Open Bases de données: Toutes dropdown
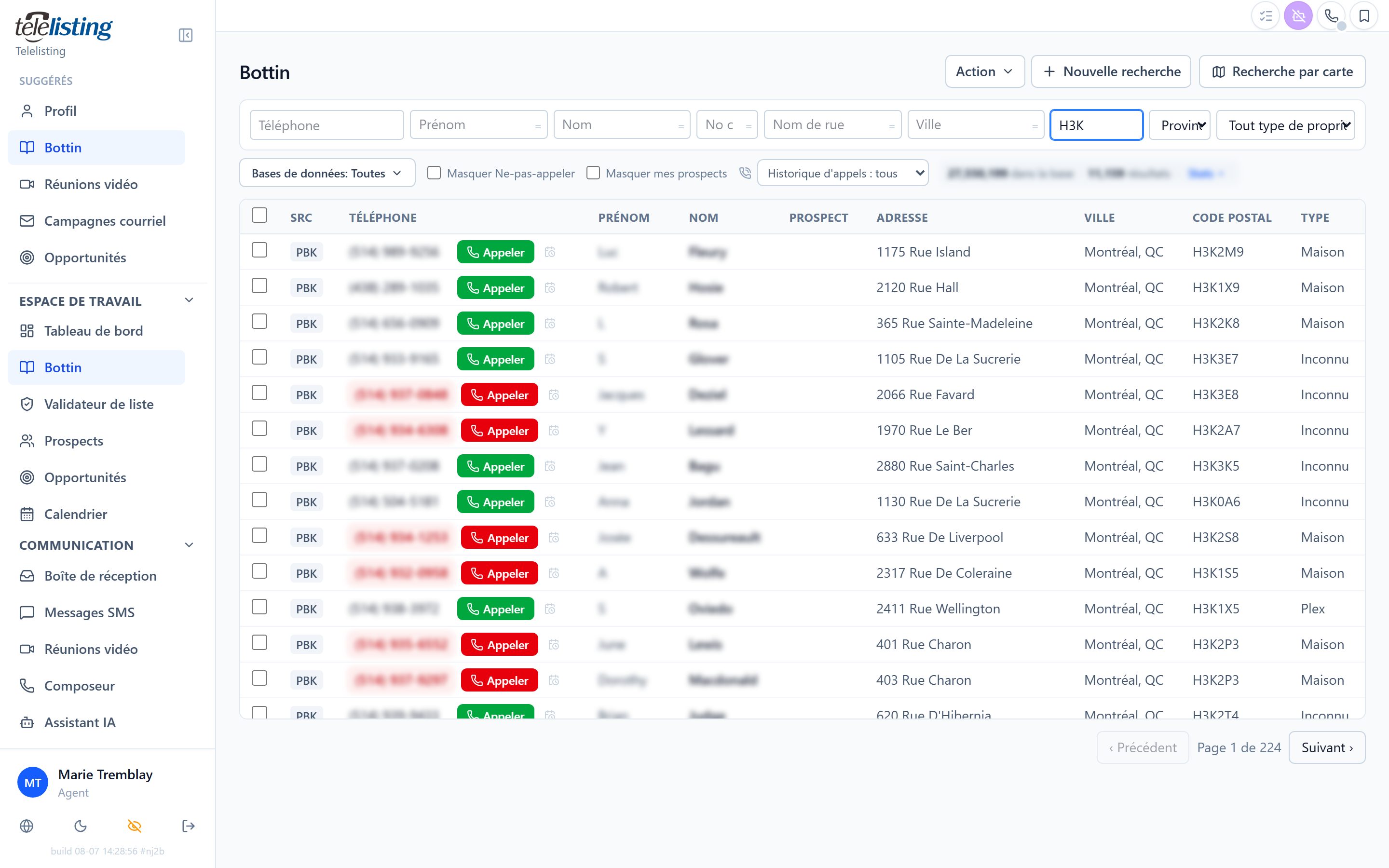Viewport: 1389px width, 868px height. [327, 173]
